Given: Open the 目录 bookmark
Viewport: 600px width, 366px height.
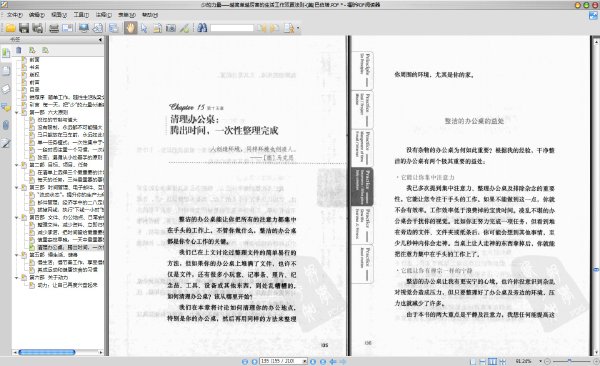Looking at the screenshot, I should (x=34, y=90).
